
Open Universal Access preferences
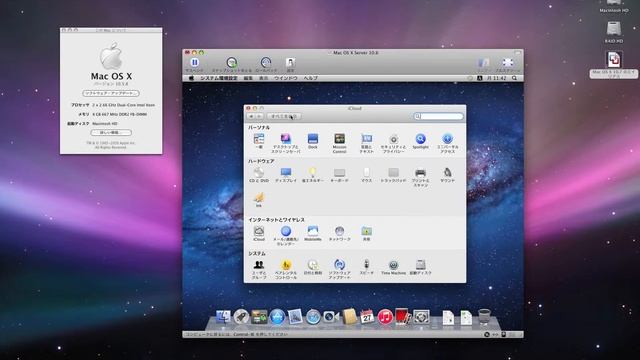[x=447, y=143]
